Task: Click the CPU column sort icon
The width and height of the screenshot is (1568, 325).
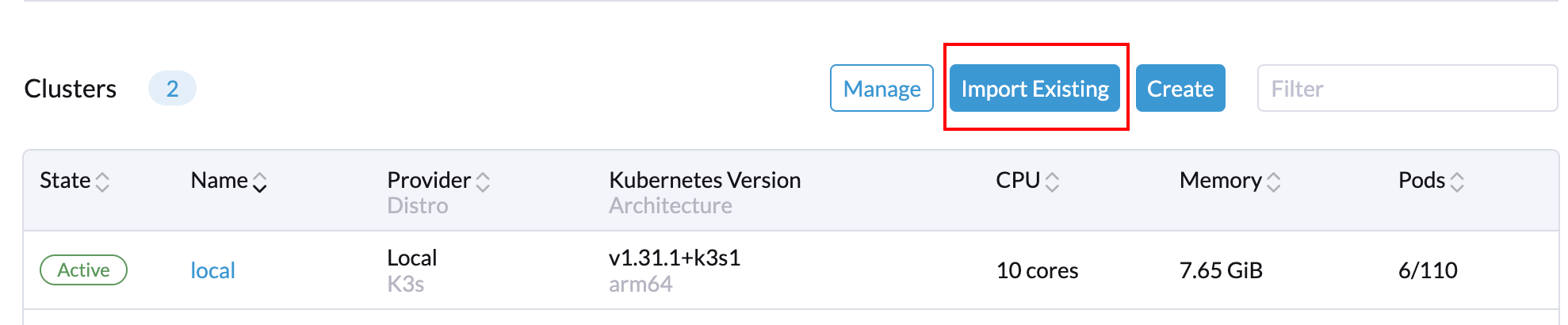Action: [1052, 182]
